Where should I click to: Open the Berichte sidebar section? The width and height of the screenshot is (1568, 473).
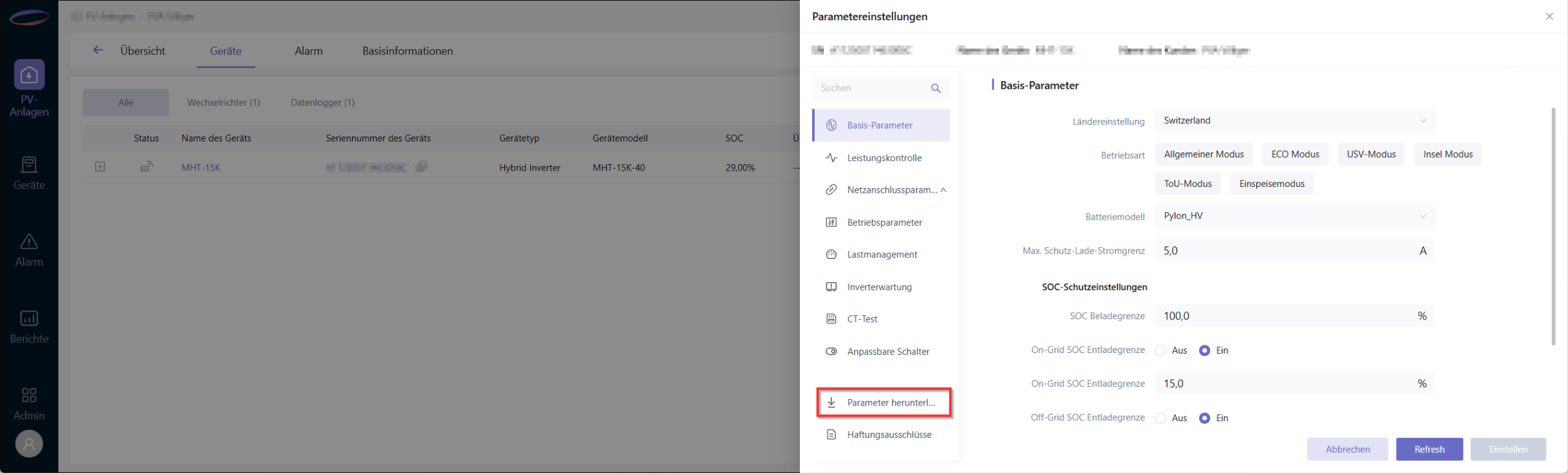[29, 327]
